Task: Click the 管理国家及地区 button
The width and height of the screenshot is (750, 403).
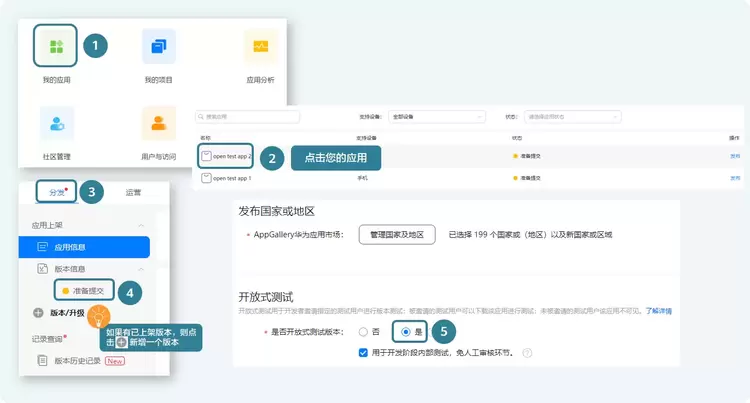Action: point(398,235)
